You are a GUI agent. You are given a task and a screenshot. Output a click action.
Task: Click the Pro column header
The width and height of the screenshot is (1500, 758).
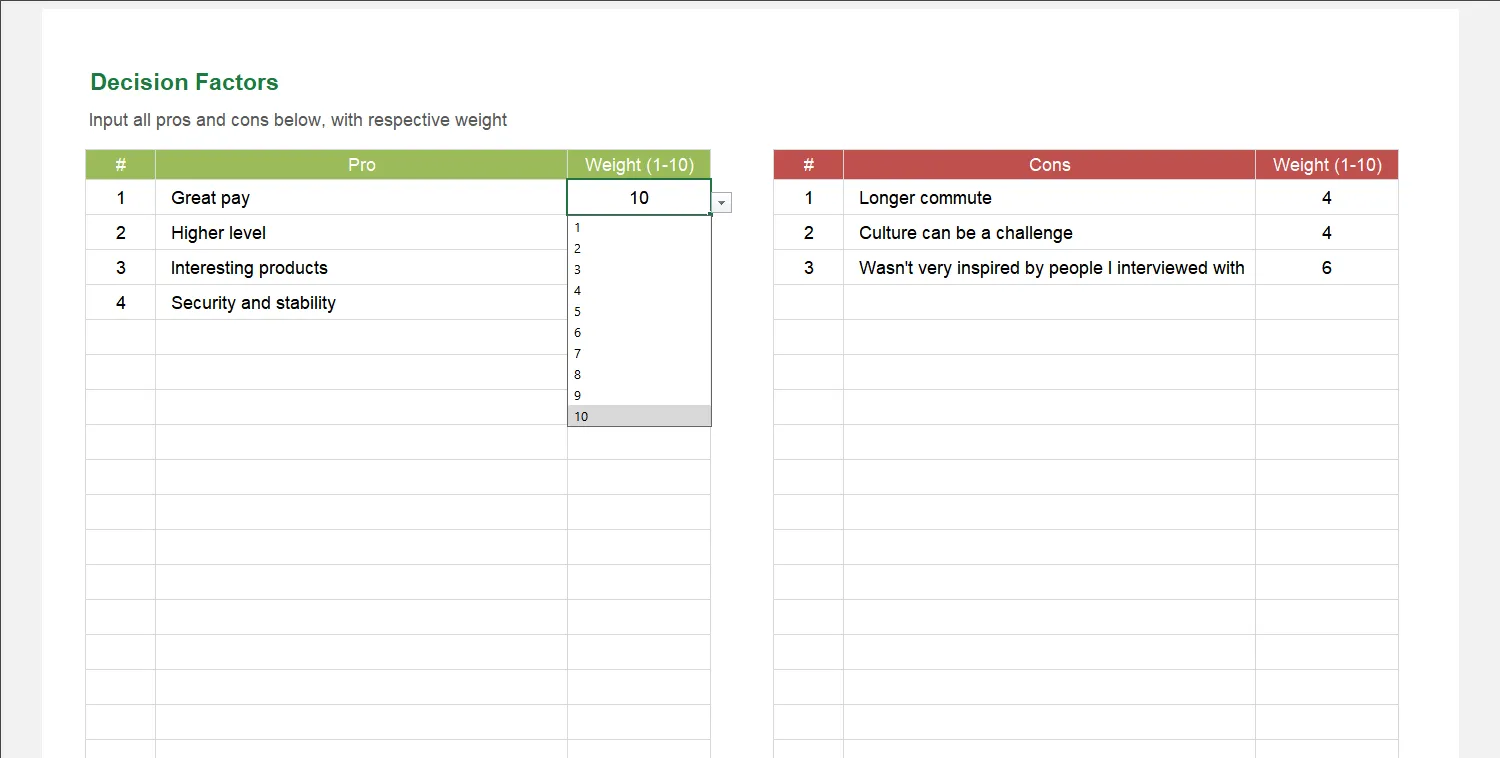[361, 164]
